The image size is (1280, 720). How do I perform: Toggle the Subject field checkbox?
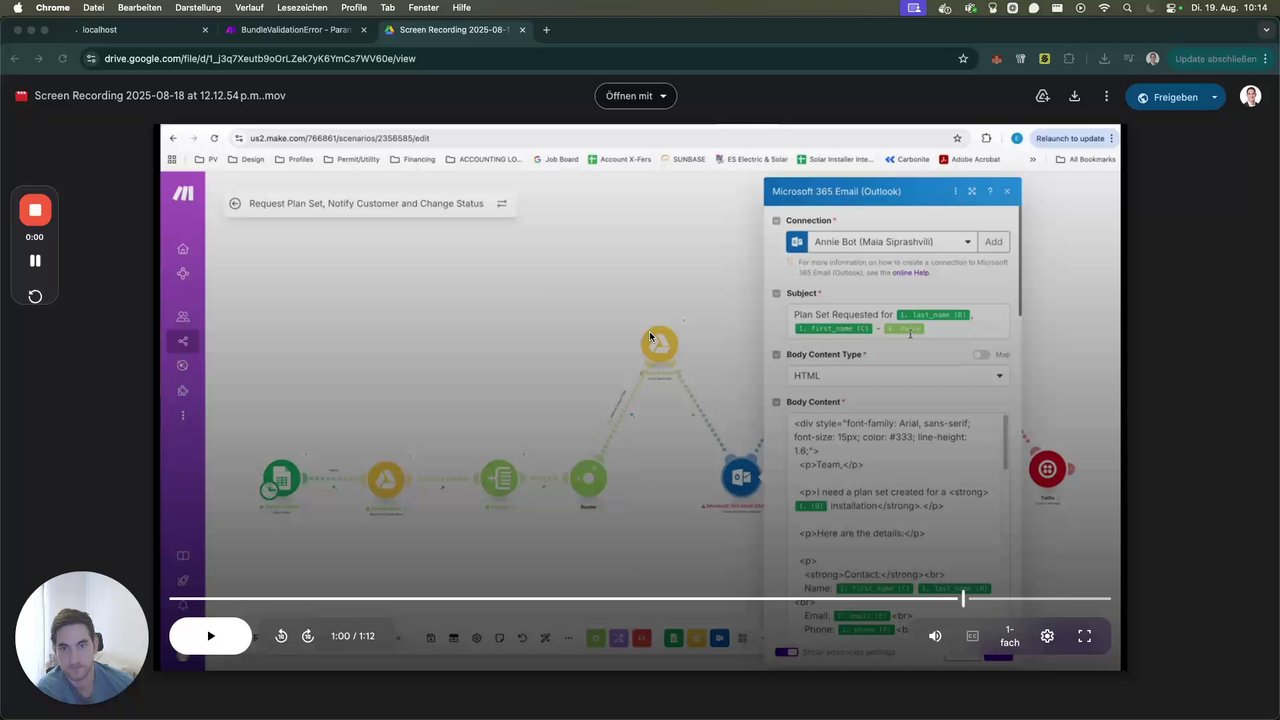[x=776, y=294]
